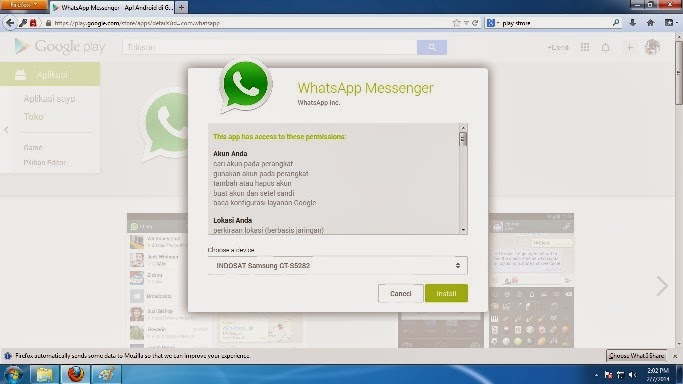
Task: Open the device selection dropdown INDOSAT Samsung
Action: point(338,265)
